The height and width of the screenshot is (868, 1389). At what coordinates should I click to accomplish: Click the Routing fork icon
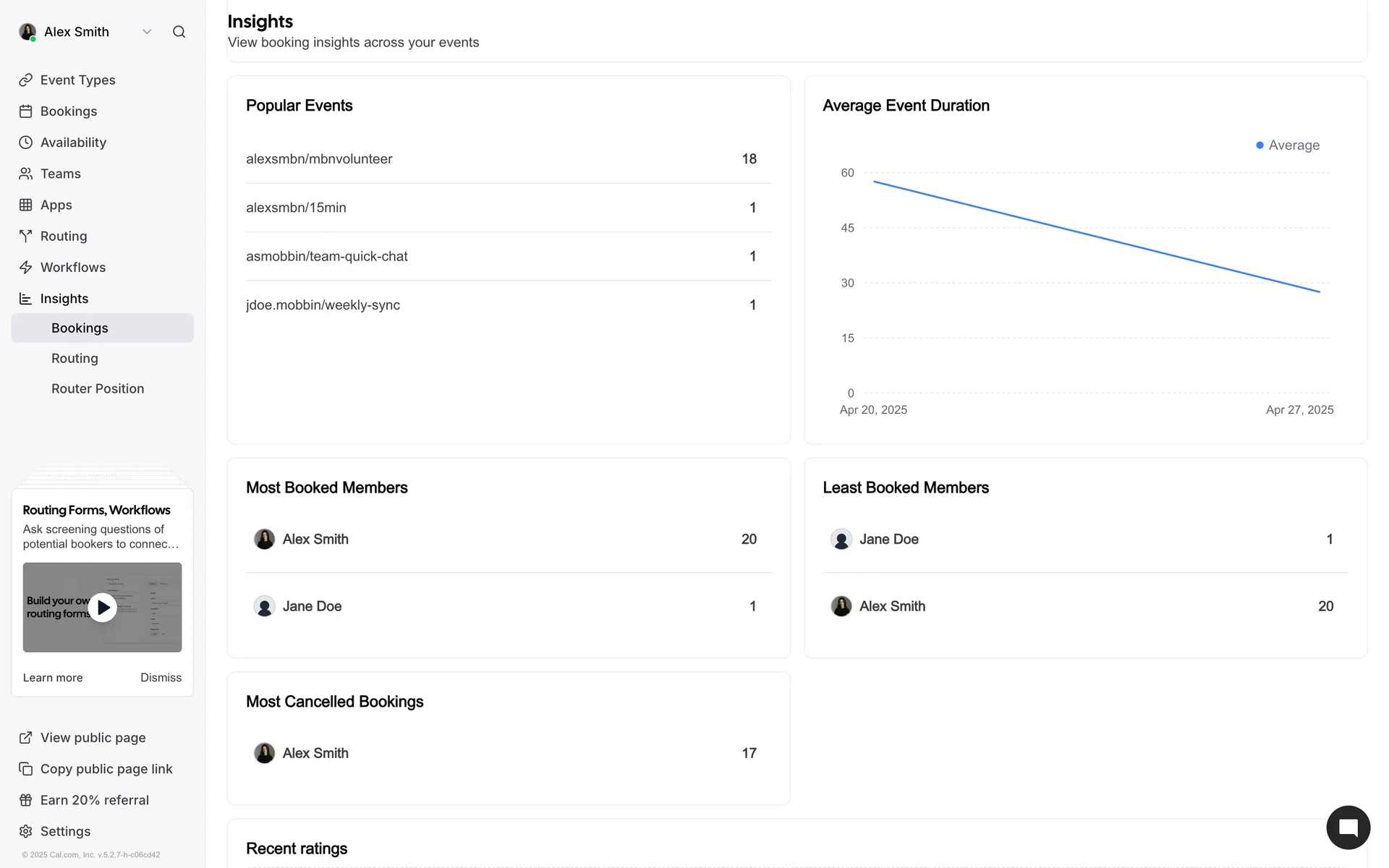tap(26, 236)
